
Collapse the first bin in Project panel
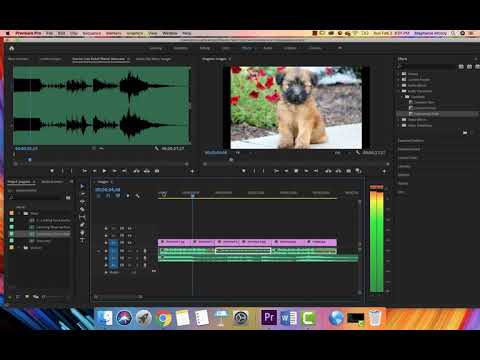[x=19, y=213]
